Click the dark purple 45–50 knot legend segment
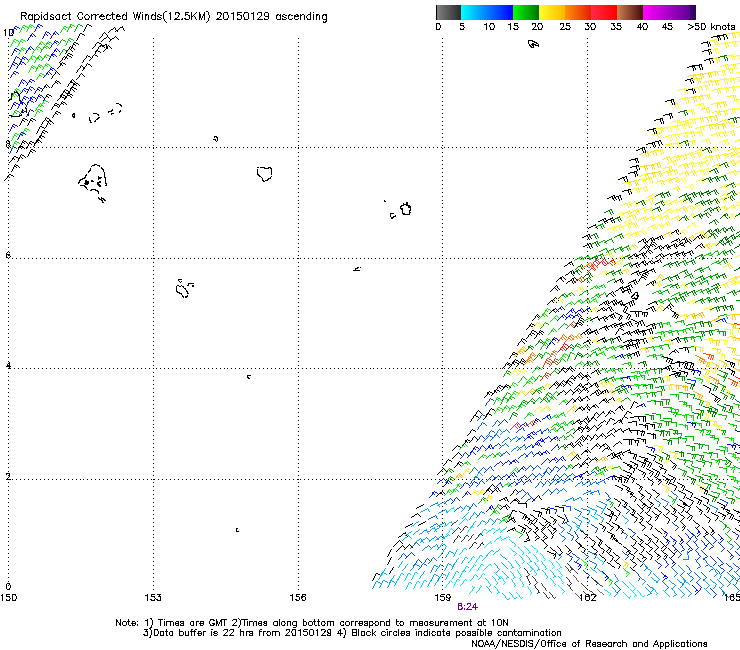The image size is (740, 650). tap(682, 12)
